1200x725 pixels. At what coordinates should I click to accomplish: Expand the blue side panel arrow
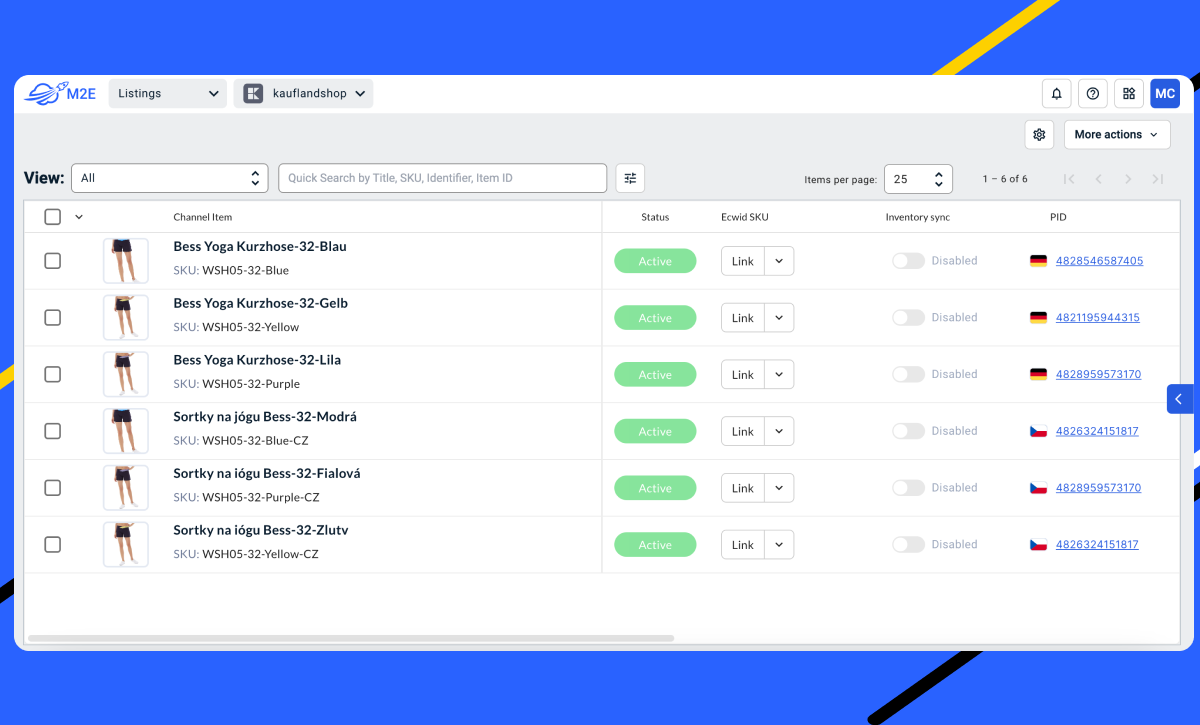tap(1178, 399)
